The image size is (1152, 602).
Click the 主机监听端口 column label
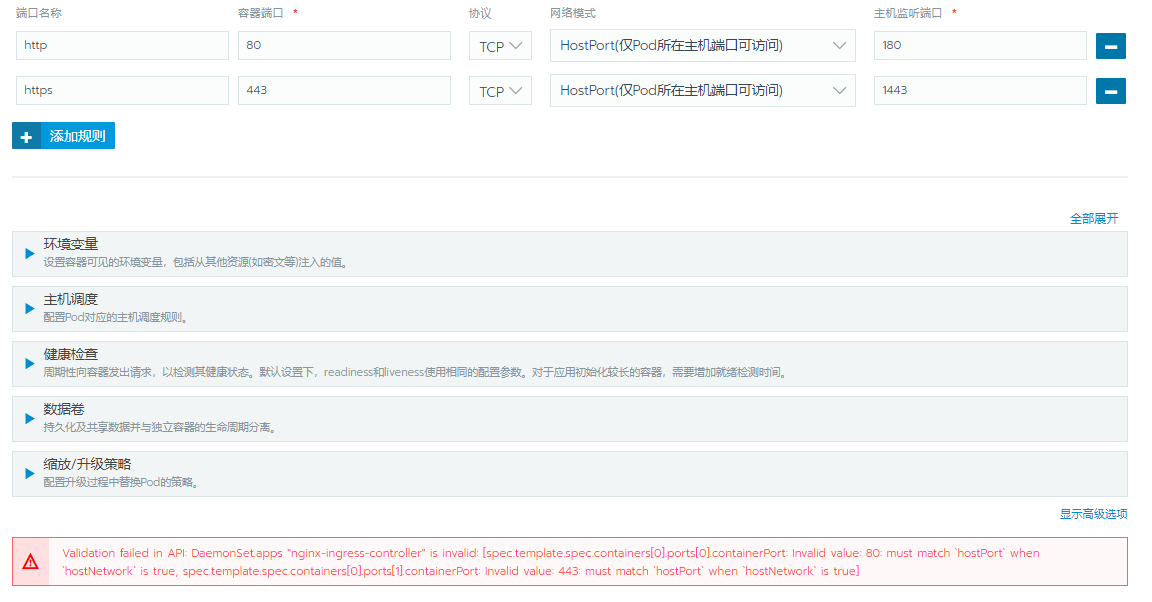tap(908, 13)
